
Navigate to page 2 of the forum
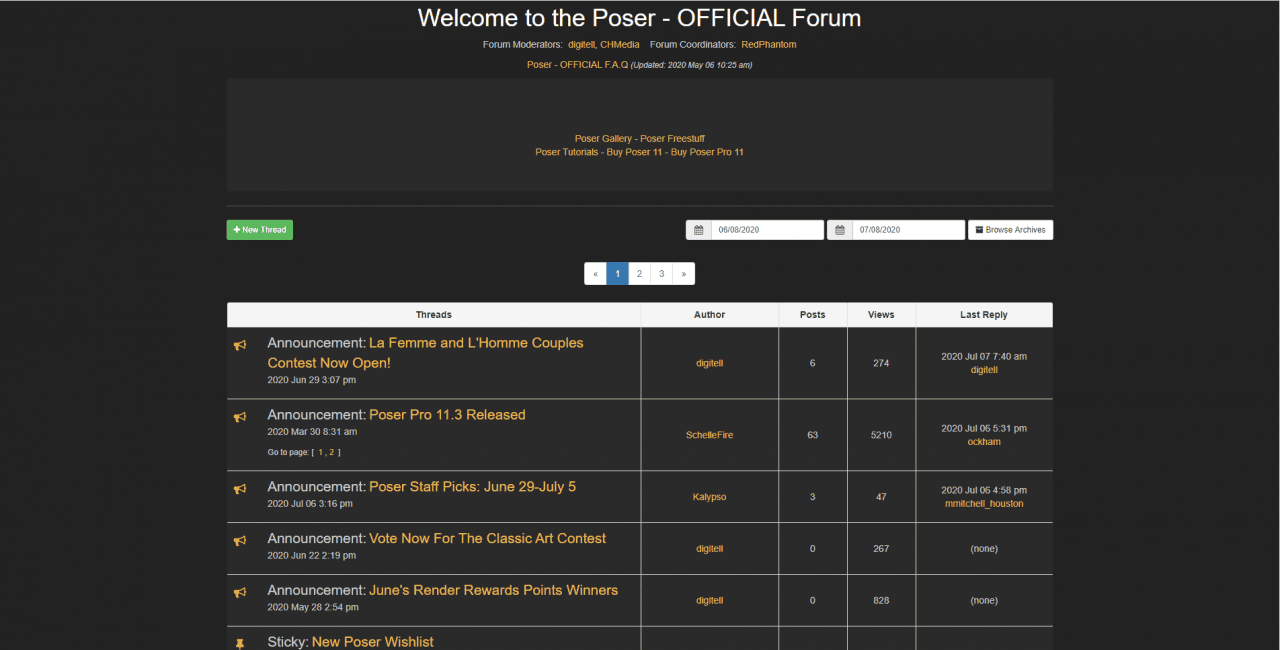639,273
